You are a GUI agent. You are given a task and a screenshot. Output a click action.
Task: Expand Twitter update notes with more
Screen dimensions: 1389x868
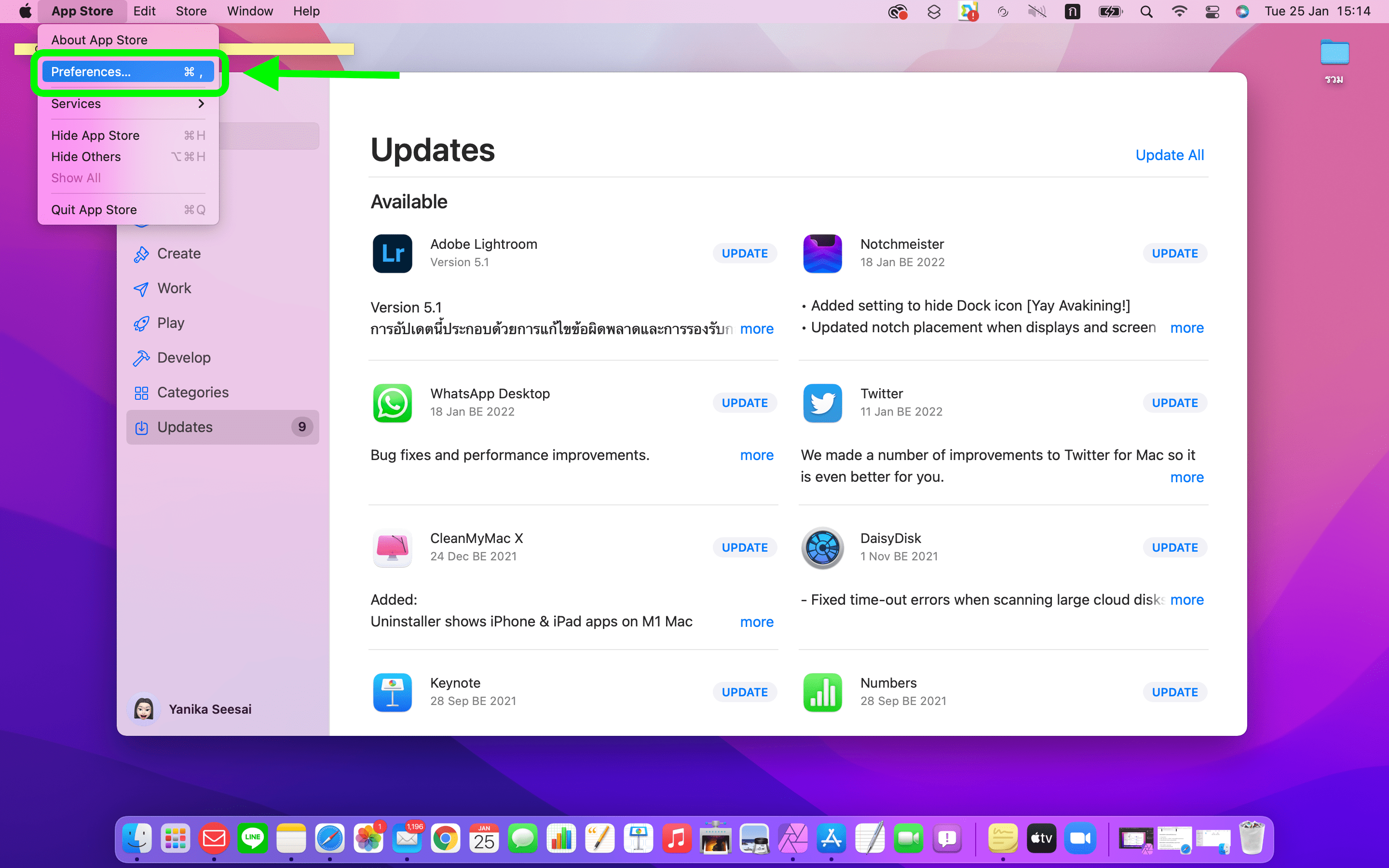pyautogui.click(x=1186, y=477)
